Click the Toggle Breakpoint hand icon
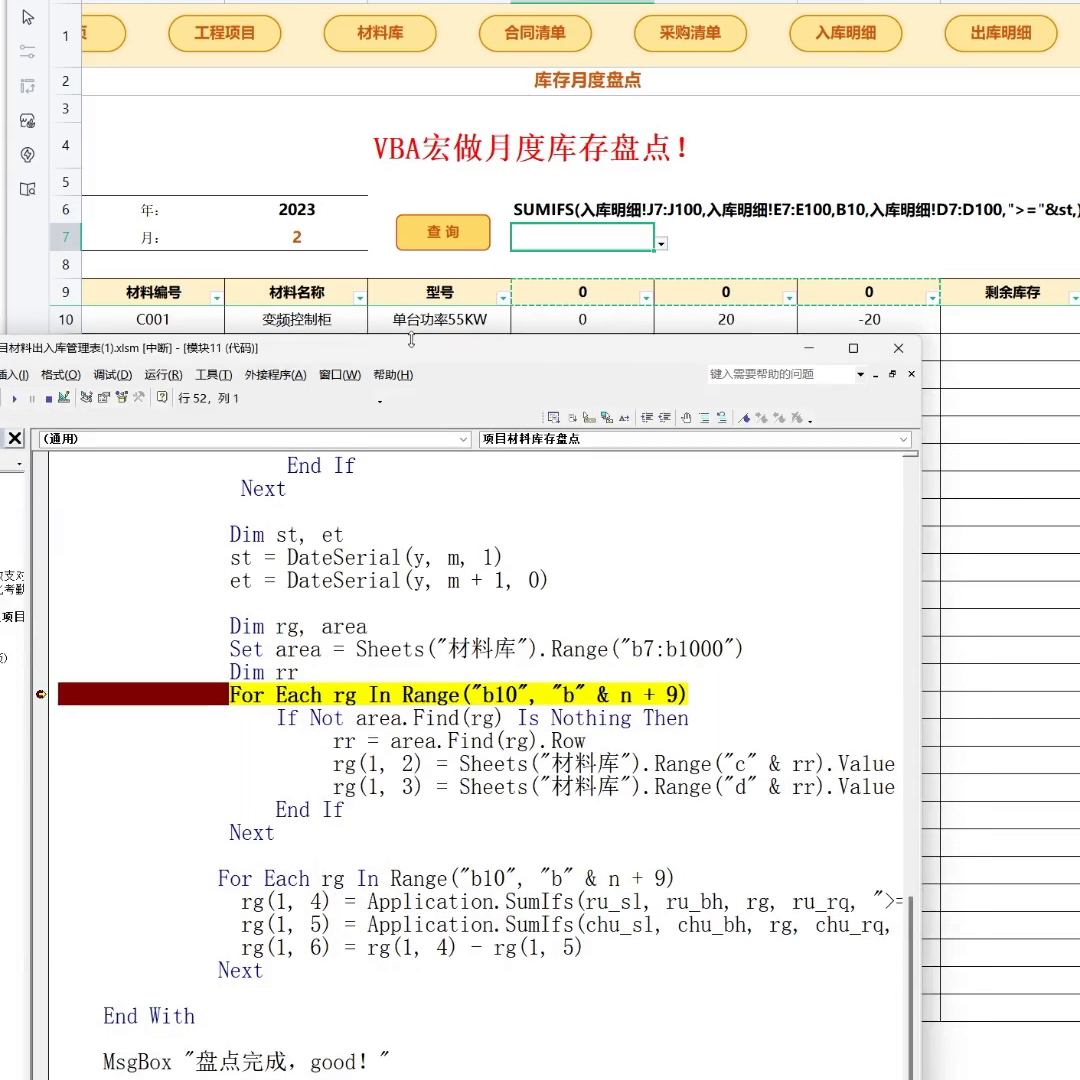1080x1080 pixels. pyautogui.click(x=686, y=417)
